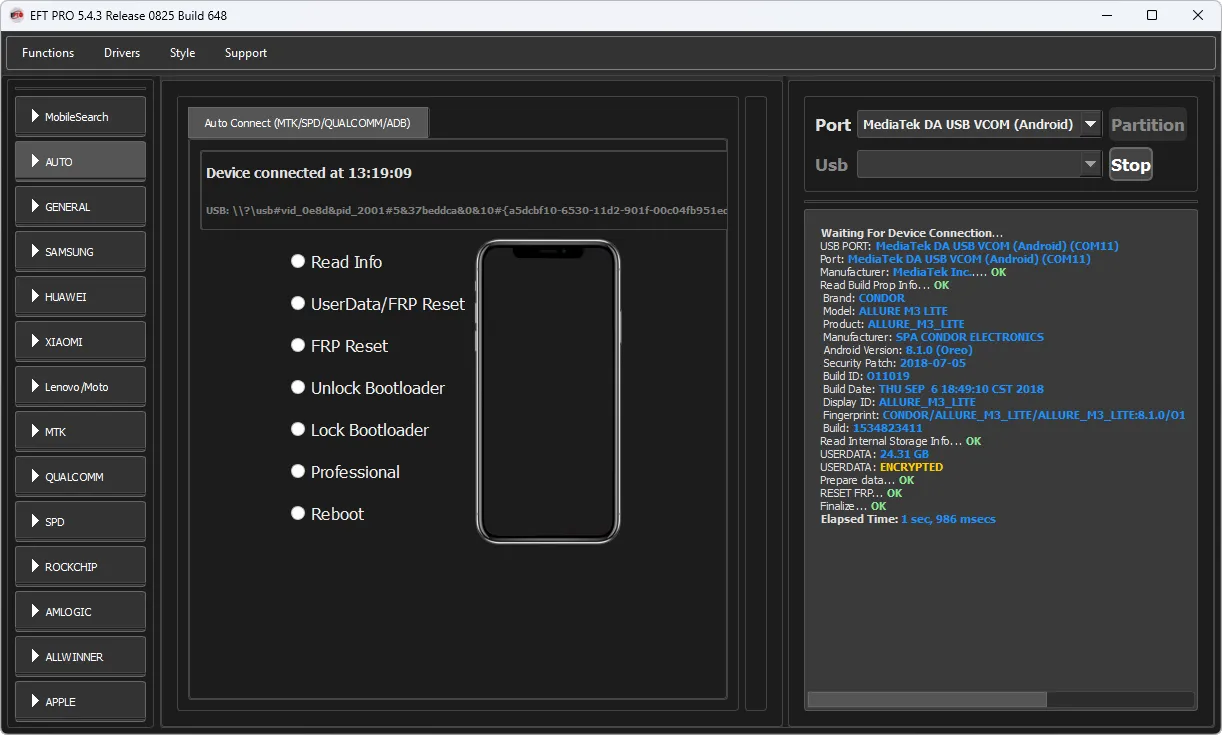Open the Port dropdown with MediaTek VCOM
The width and height of the screenshot is (1222, 735).
[978, 125]
